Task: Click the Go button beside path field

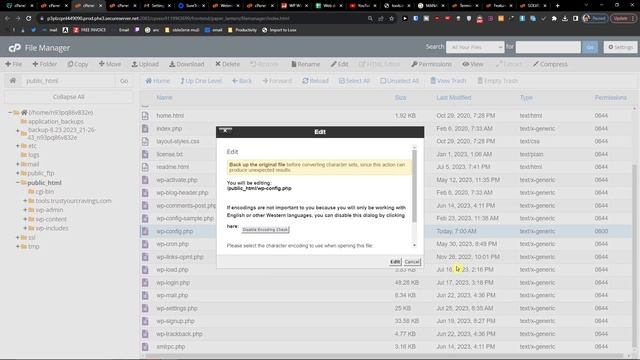Action: tap(124, 81)
